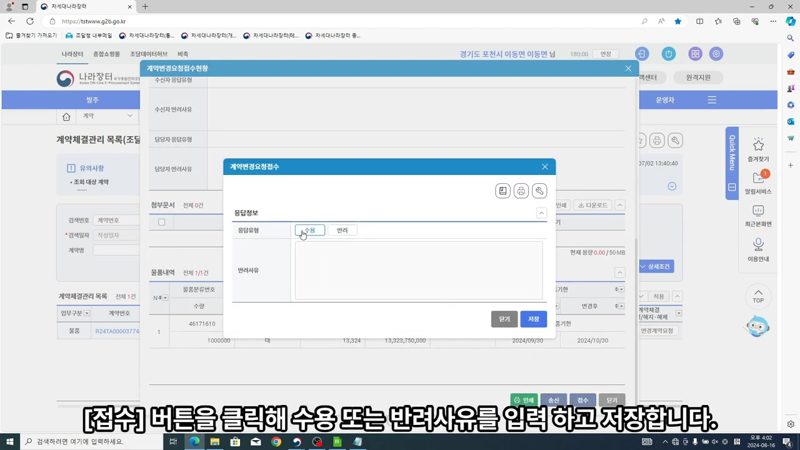Click the wrench icon in 계약변경요청접수 dialog
Viewport: 800px width, 450px height.
tap(539, 191)
